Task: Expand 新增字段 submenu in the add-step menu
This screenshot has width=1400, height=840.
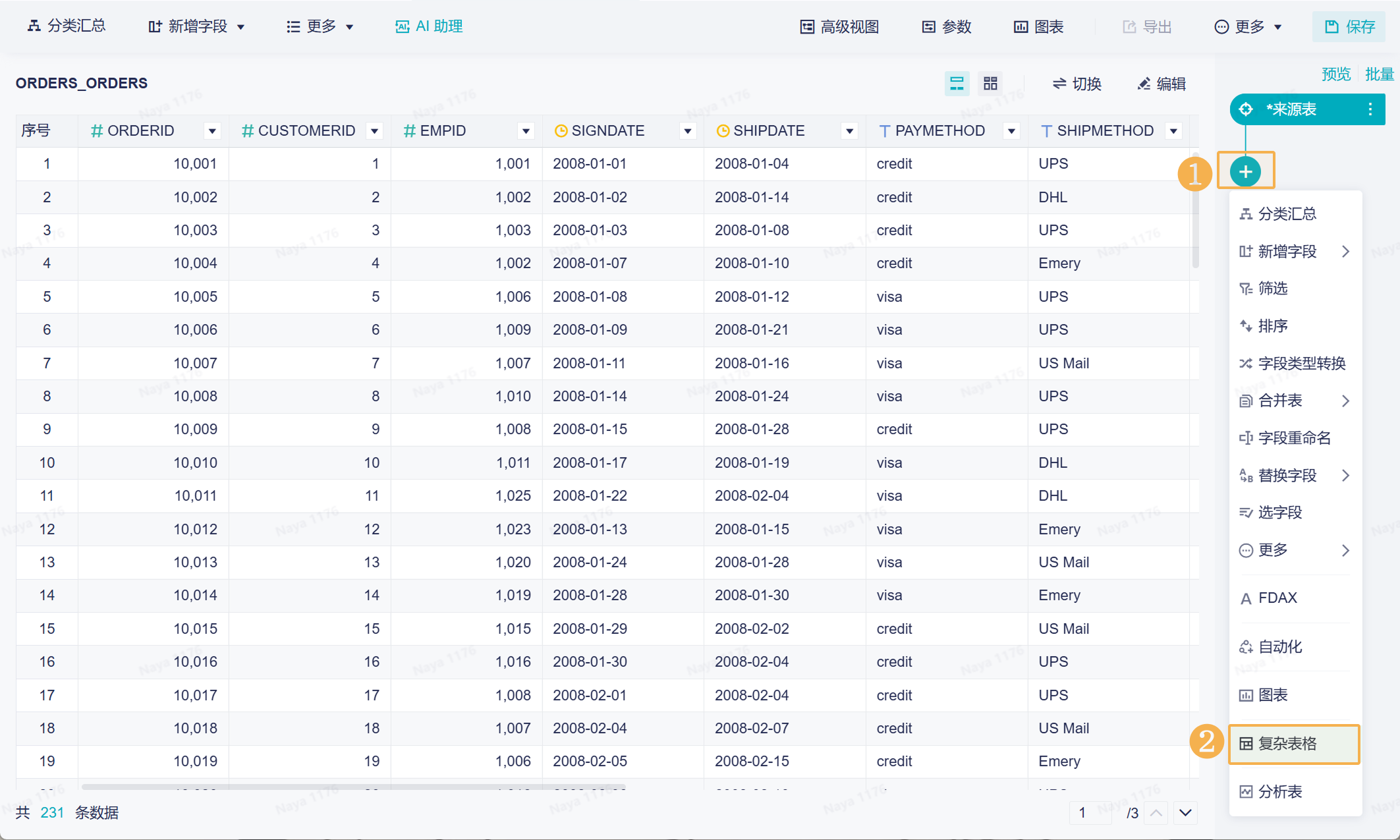Action: click(1295, 252)
